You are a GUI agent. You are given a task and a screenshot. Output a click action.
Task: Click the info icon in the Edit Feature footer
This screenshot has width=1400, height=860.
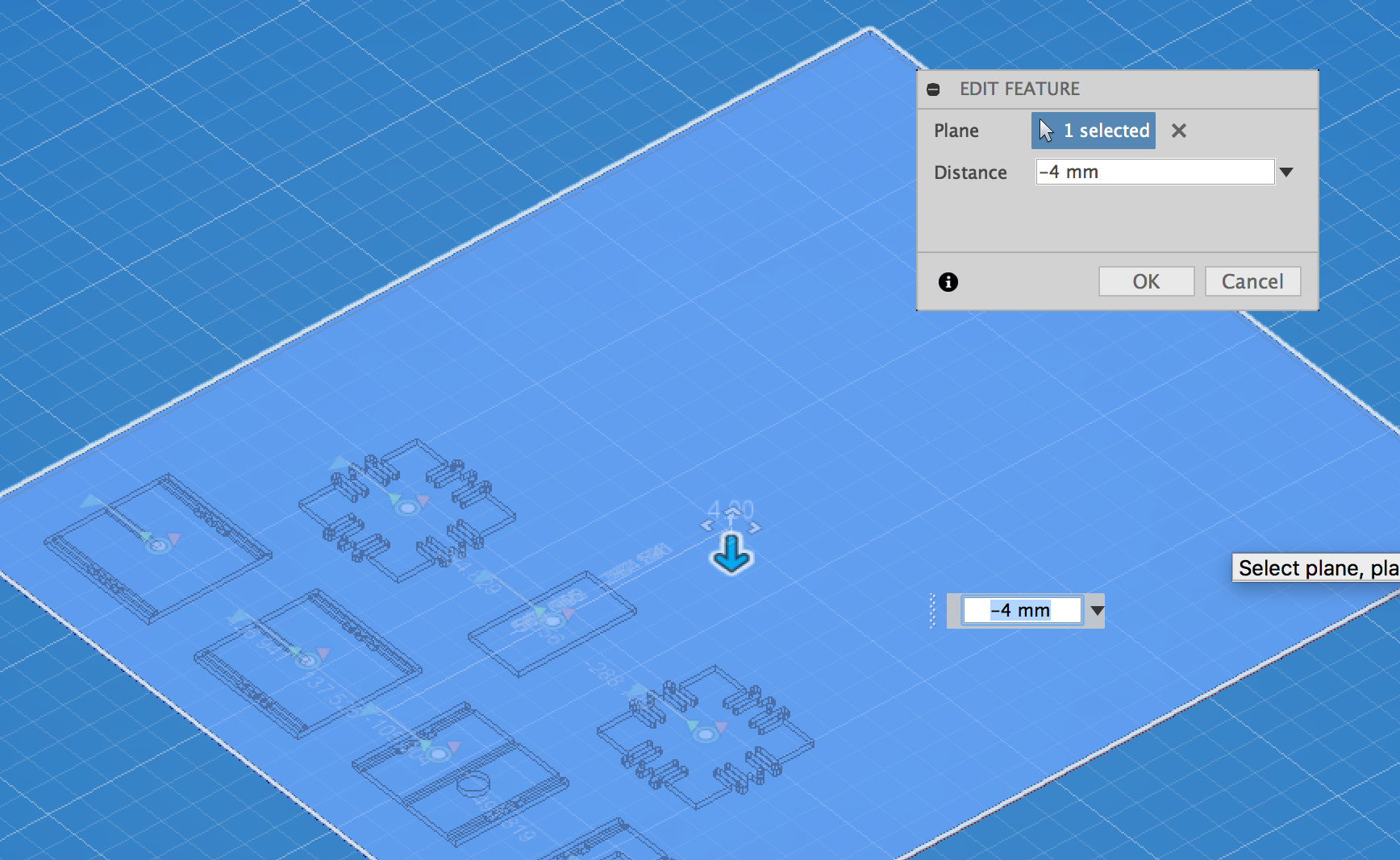[948, 282]
